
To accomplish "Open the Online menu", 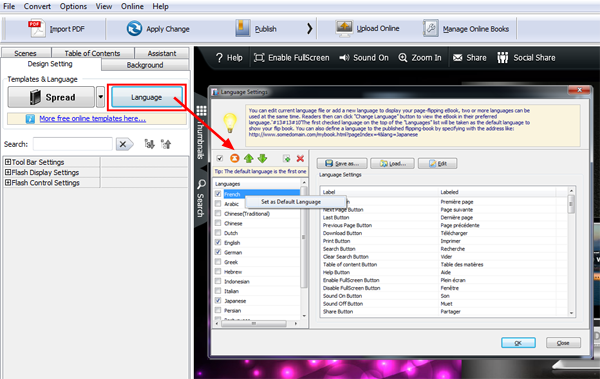I will tap(132, 7).
